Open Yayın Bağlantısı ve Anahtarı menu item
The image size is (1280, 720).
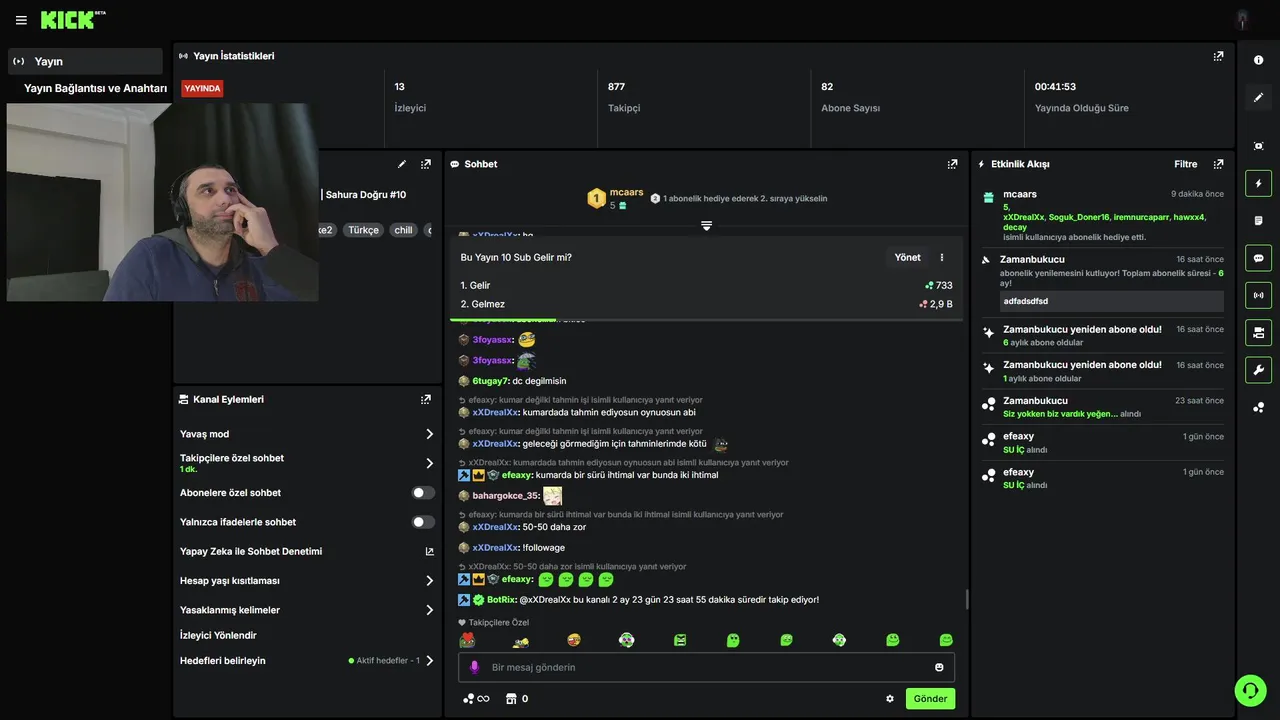tap(95, 88)
